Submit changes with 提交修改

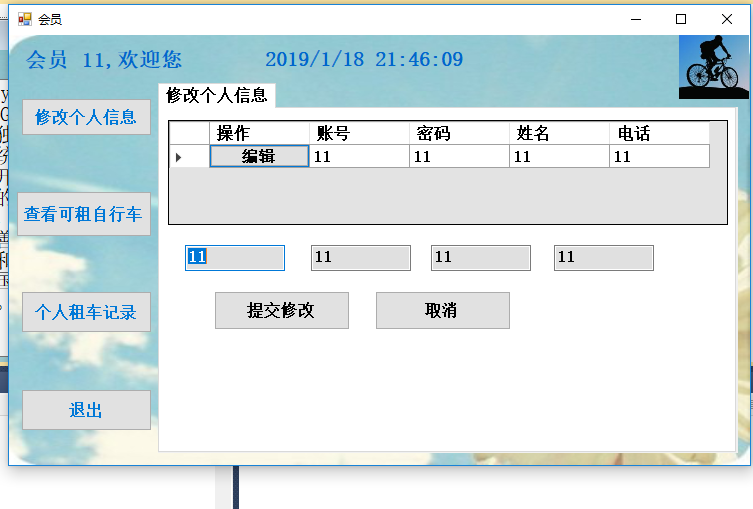(x=282, y=311)
